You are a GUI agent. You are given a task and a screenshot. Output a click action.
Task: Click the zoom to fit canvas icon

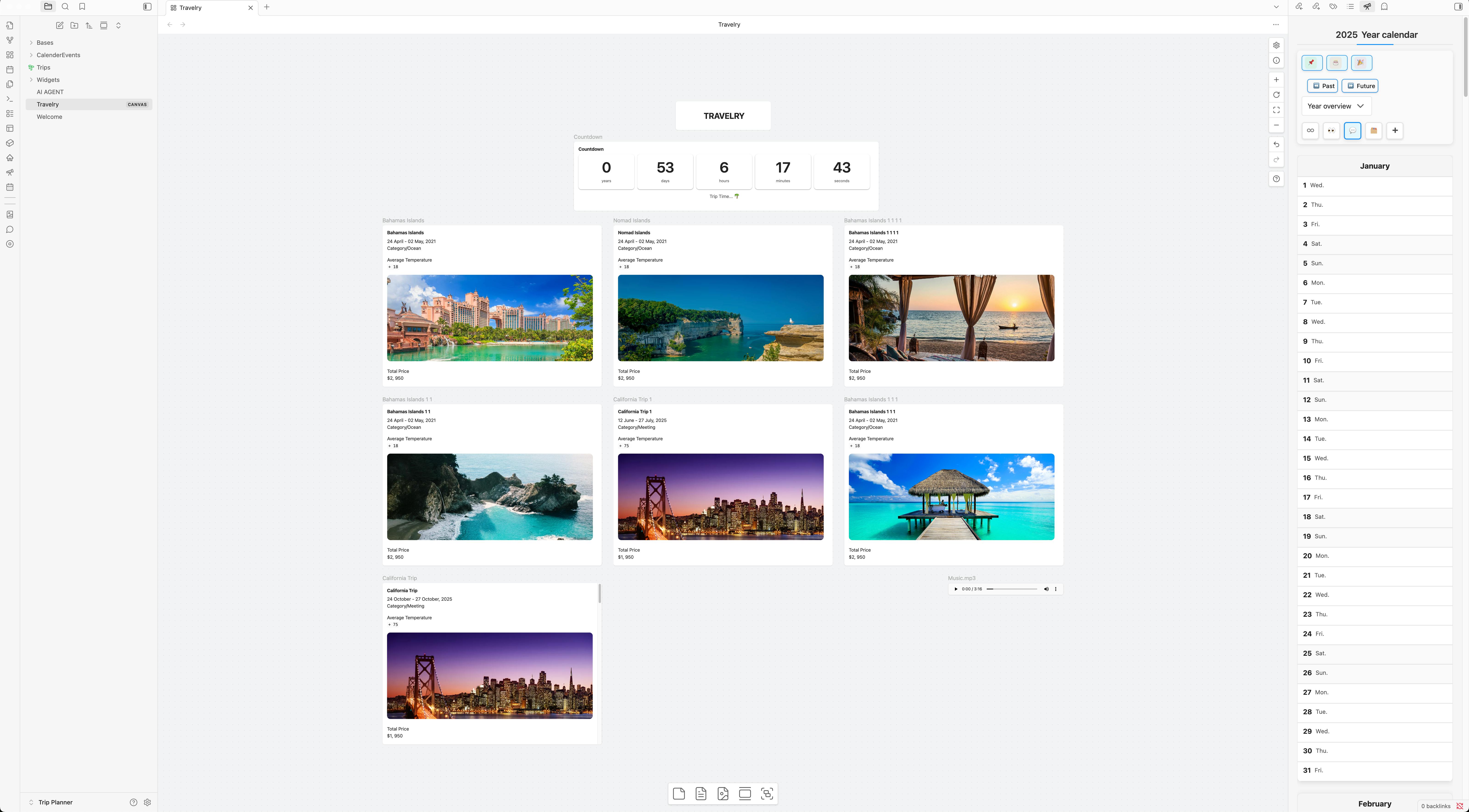tap(1276, 110)
